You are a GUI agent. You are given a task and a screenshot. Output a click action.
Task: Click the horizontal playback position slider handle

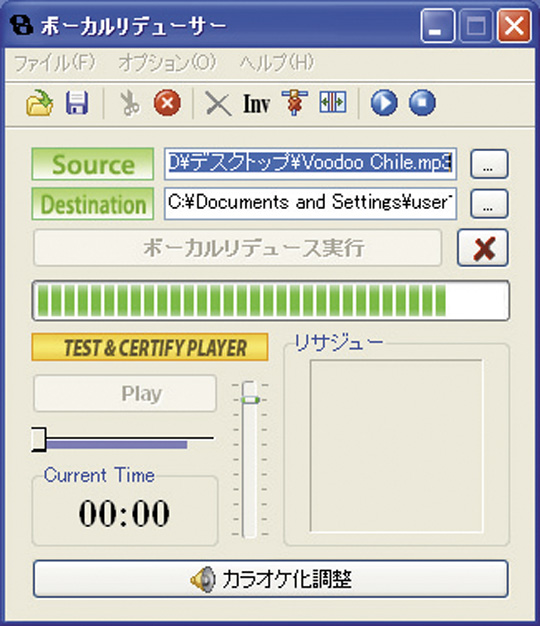pos(39,440)
